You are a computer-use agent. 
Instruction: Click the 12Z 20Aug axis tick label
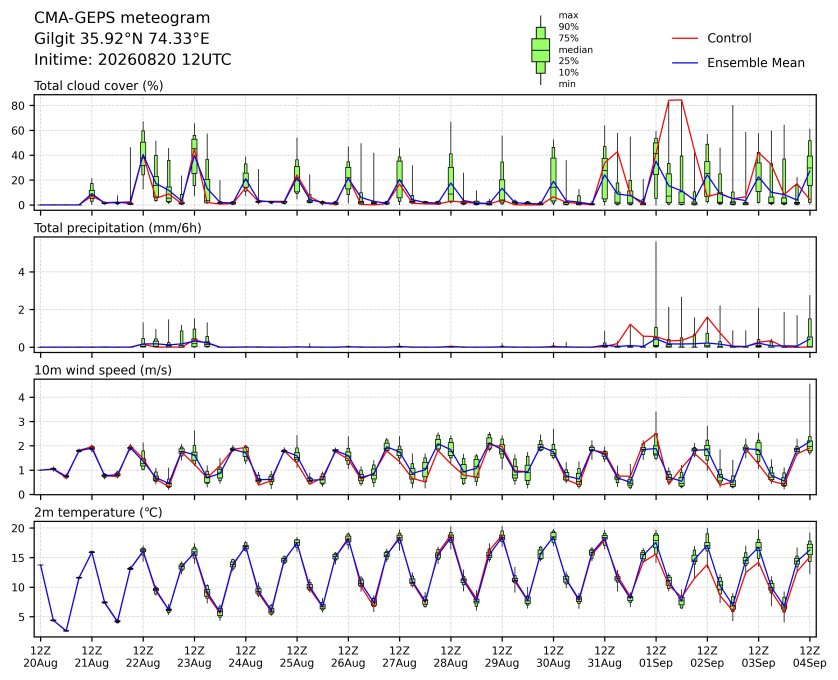(41, 657)
